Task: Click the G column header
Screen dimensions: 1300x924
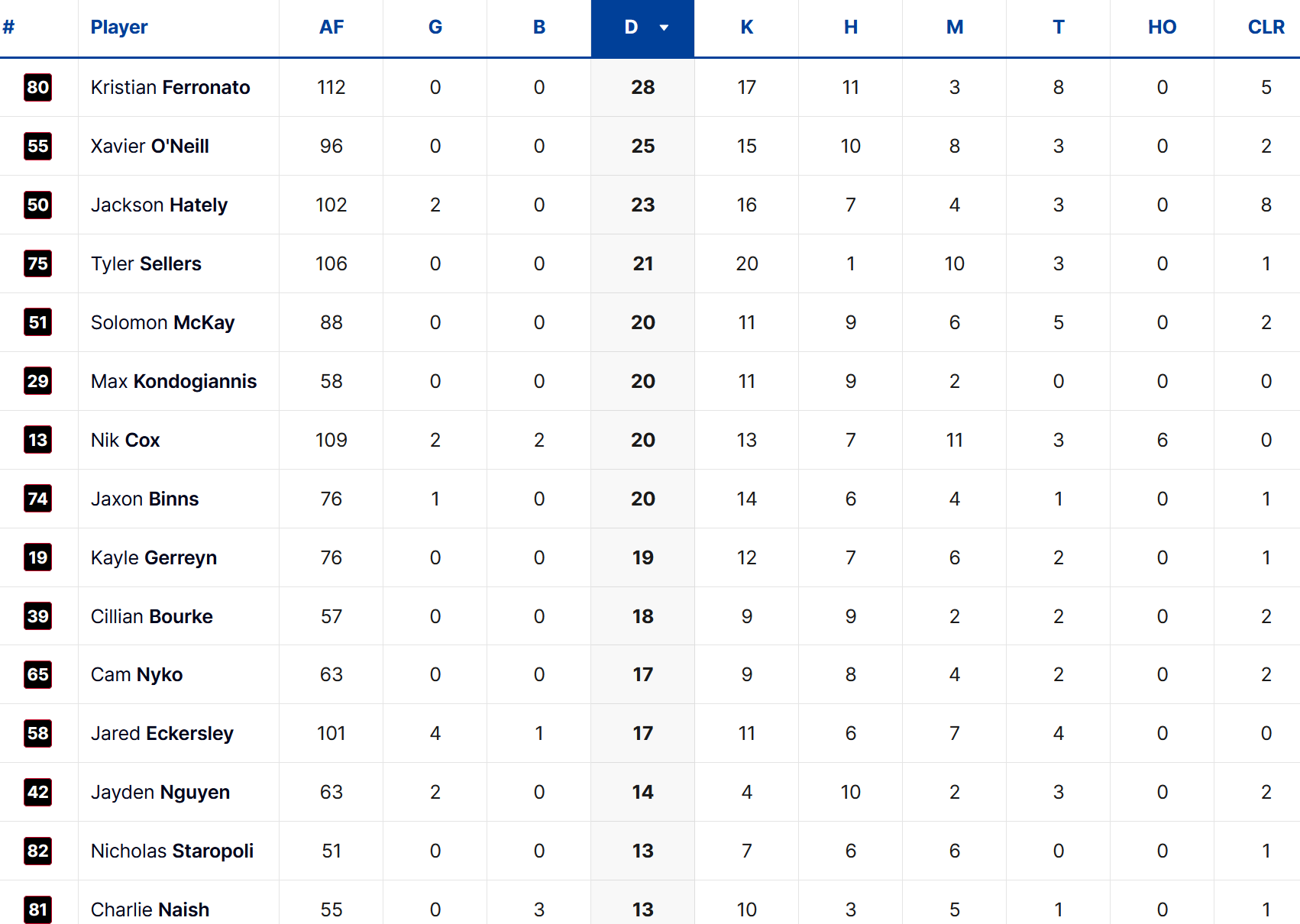Action: 435,27
